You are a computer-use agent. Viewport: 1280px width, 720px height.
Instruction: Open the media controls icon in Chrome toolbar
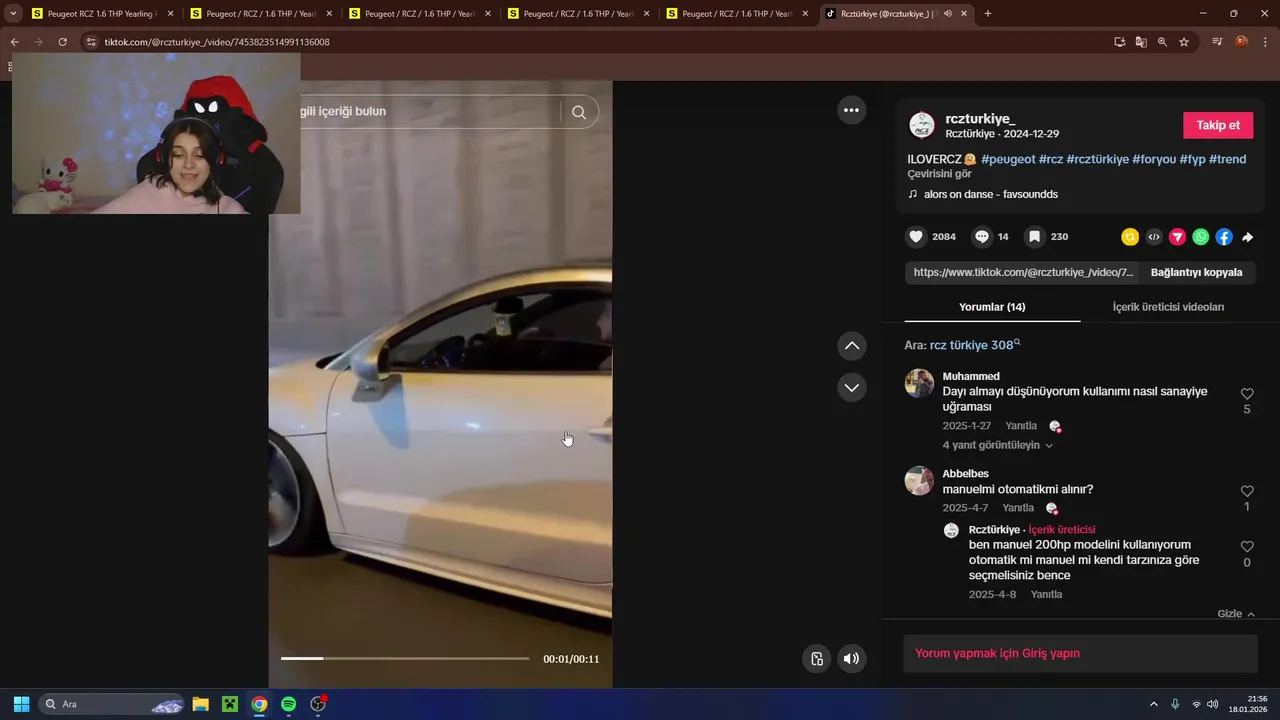pos(1217,42)
